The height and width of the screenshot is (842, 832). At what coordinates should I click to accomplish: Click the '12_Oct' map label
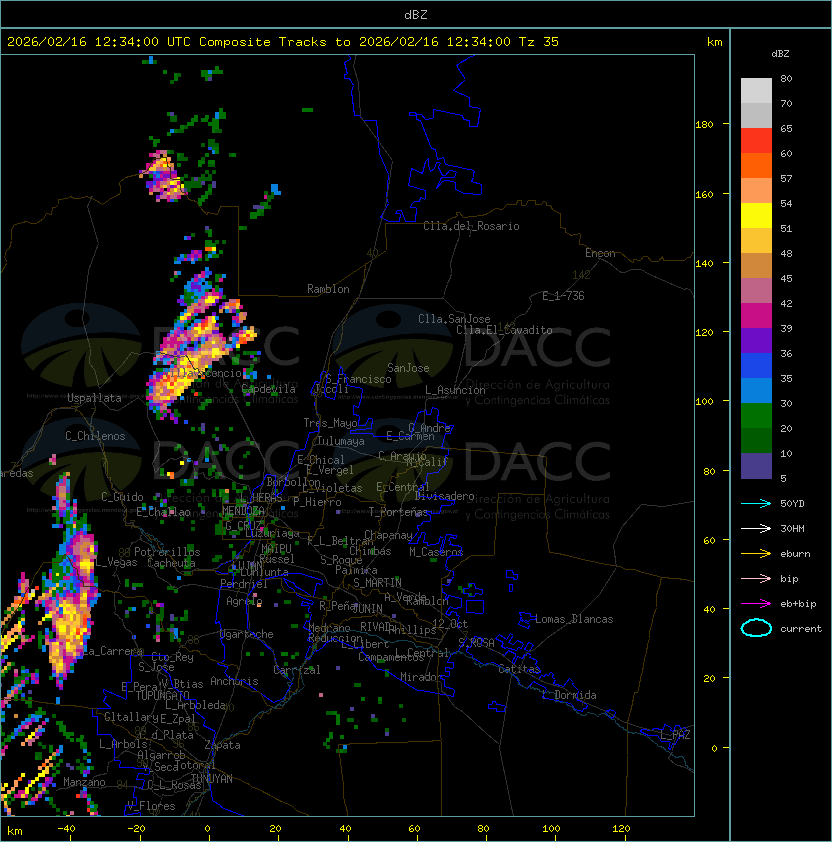click(x=450, y=624)
